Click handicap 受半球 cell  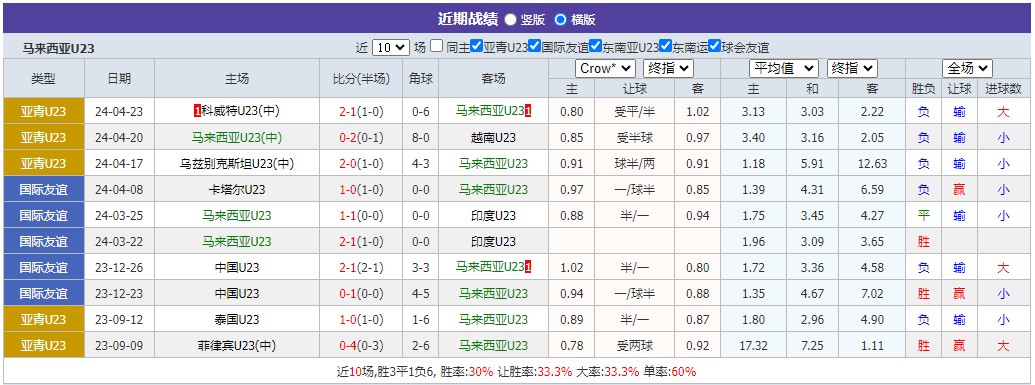coord(634,137)
